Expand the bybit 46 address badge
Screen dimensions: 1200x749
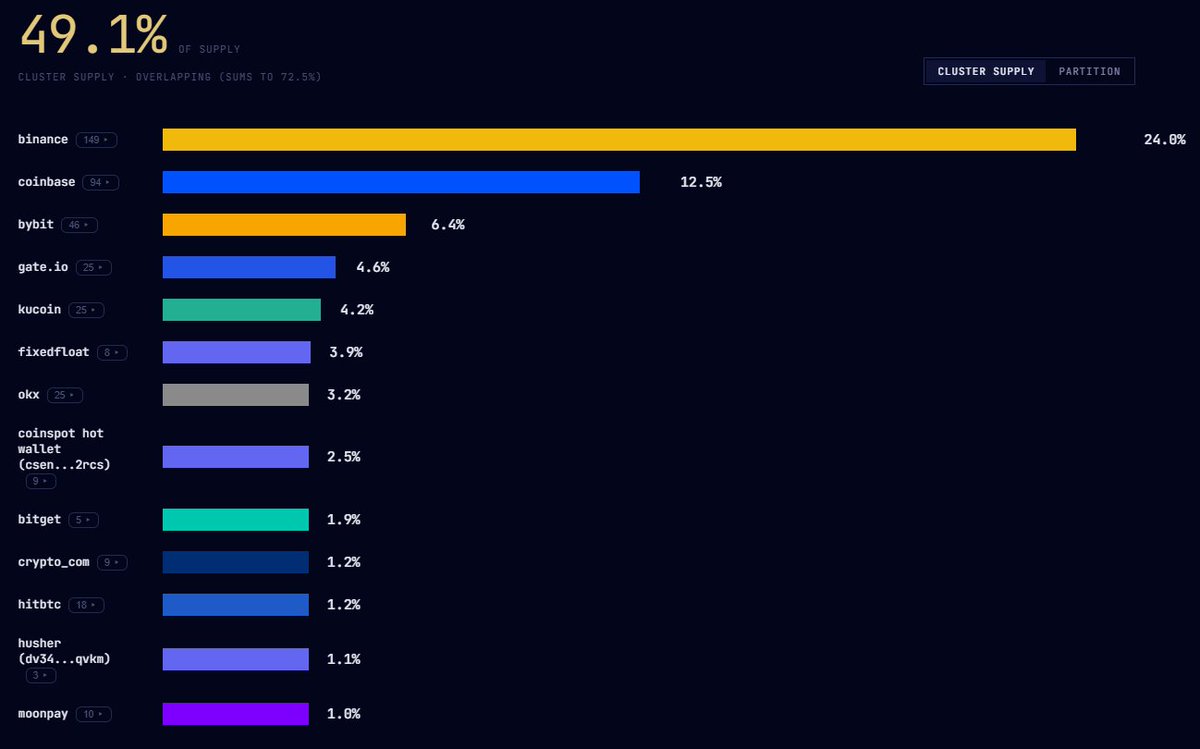pyautogui.click(x=79, y=225)
